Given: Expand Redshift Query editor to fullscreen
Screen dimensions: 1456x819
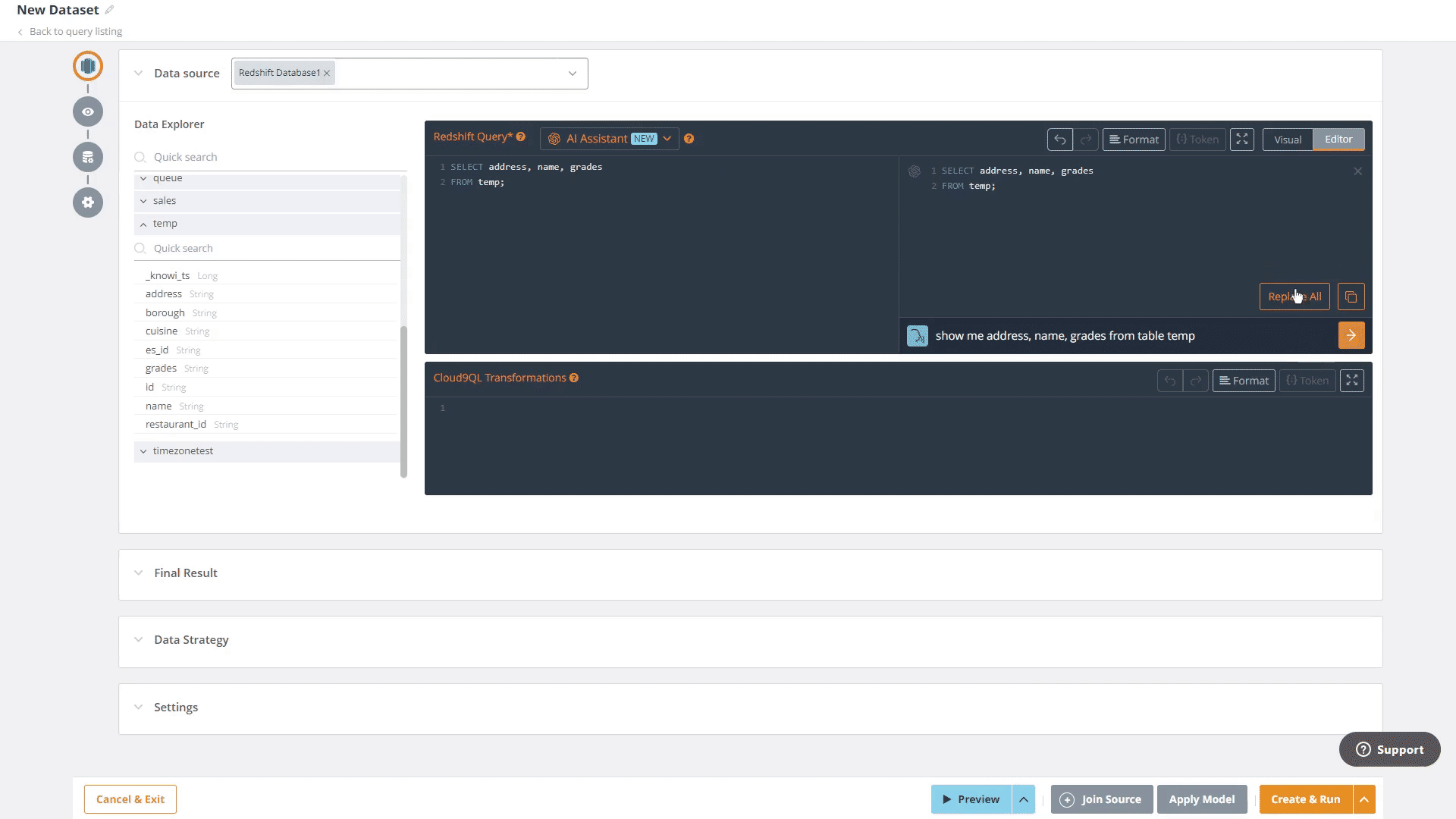Looking at the screenshot, I should (x=1241, y=140).
